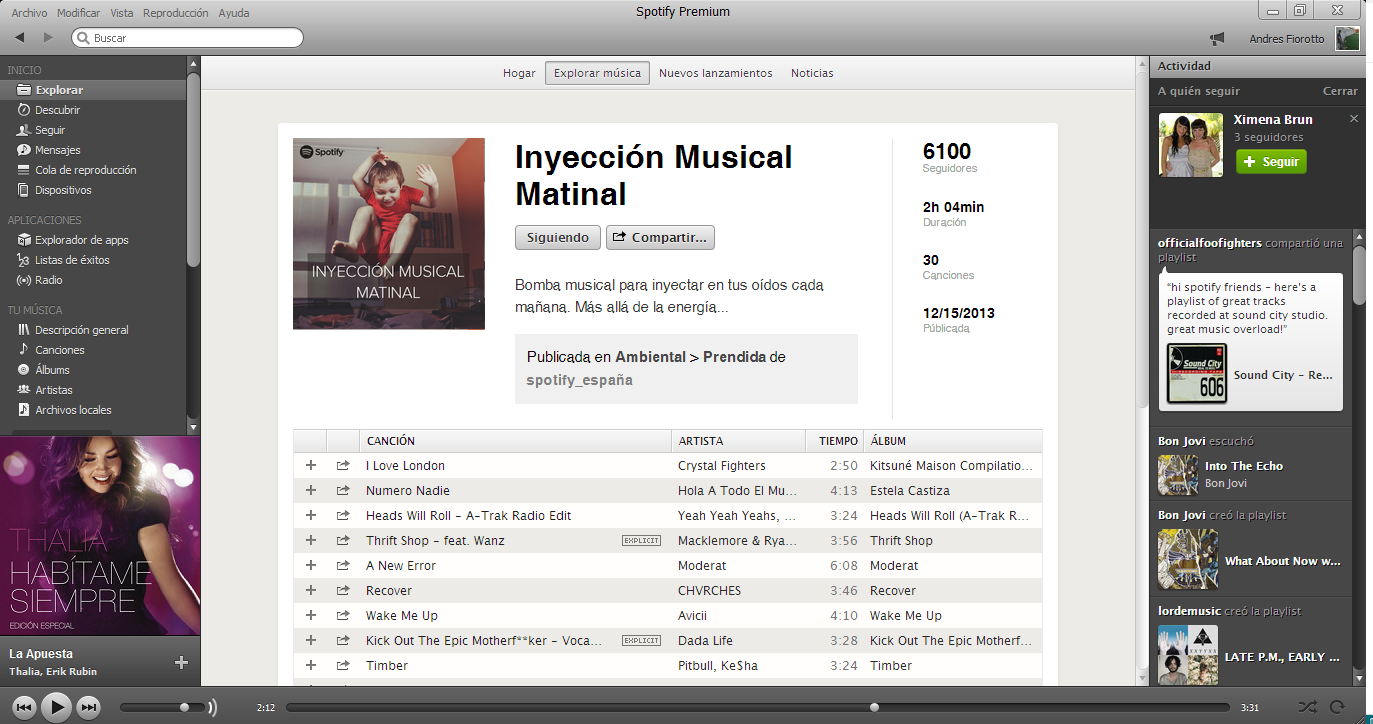Dismiss Ximena Brun suggestion
Viewport: 1373px width, 724px height.
point(1354,119)
